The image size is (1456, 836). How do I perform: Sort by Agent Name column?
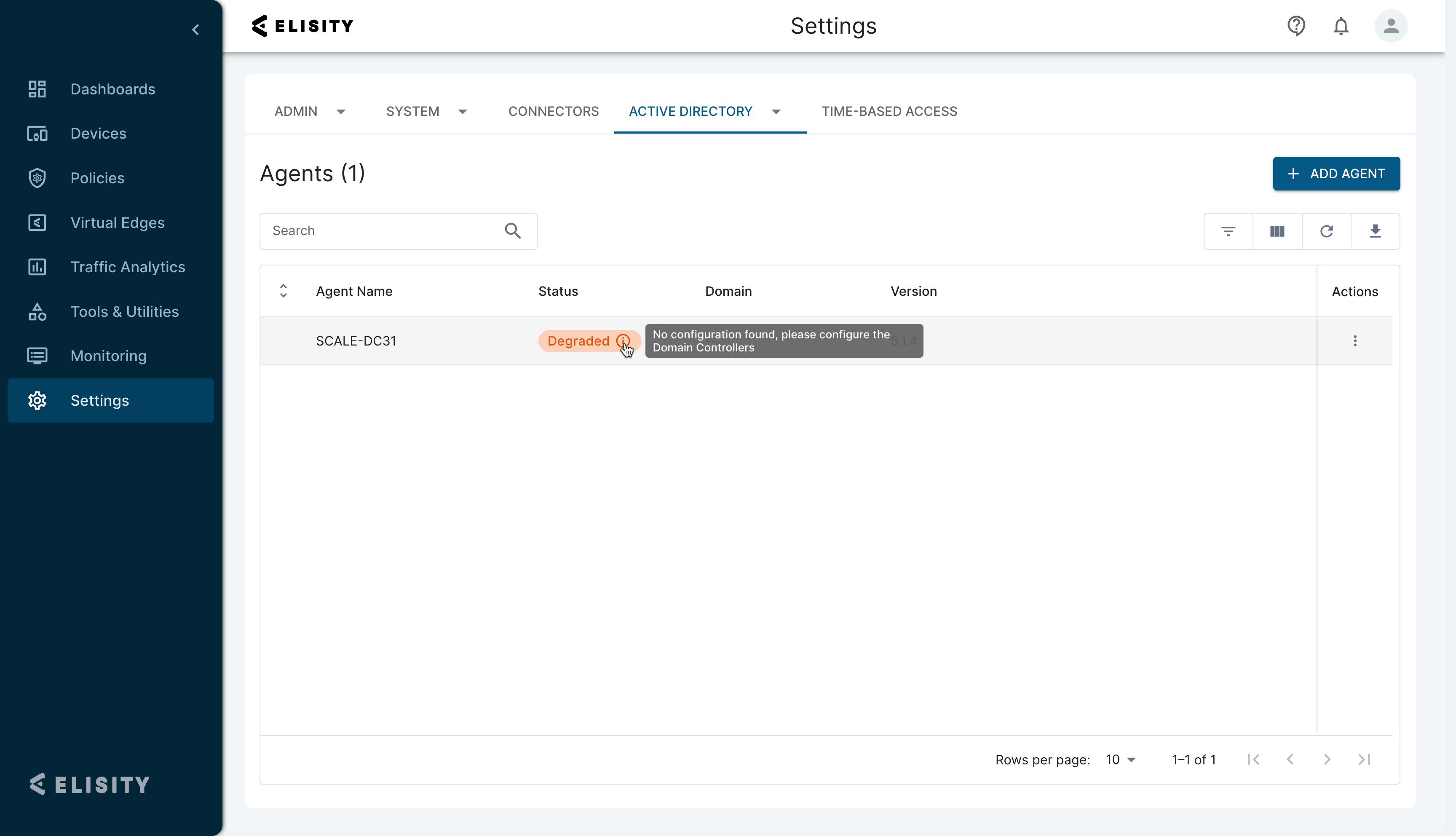354,291
